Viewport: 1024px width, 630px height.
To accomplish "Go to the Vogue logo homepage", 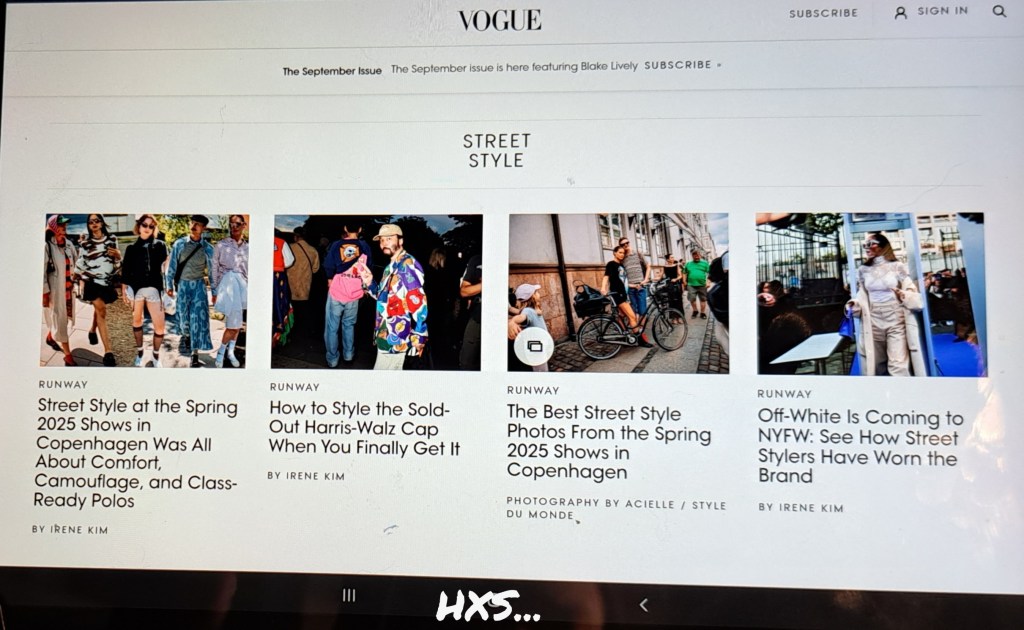I will [x=500, y=20].
